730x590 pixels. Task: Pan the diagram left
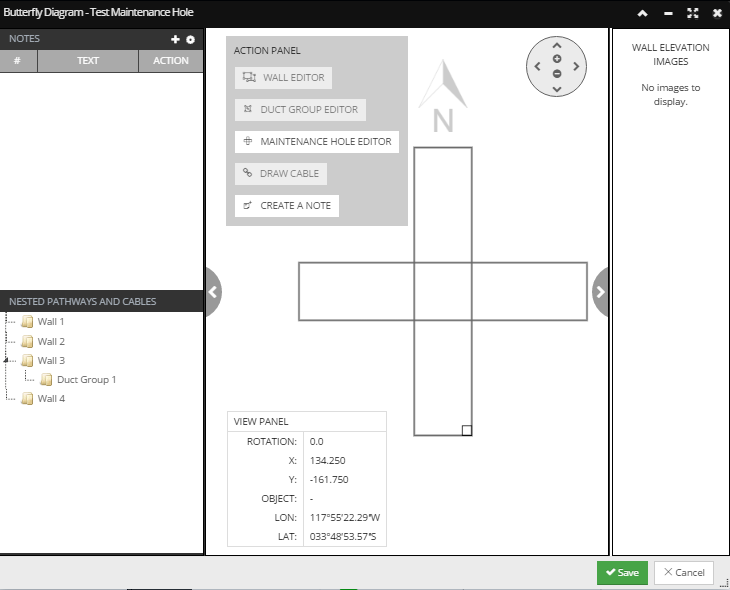[x=537, y=67]
